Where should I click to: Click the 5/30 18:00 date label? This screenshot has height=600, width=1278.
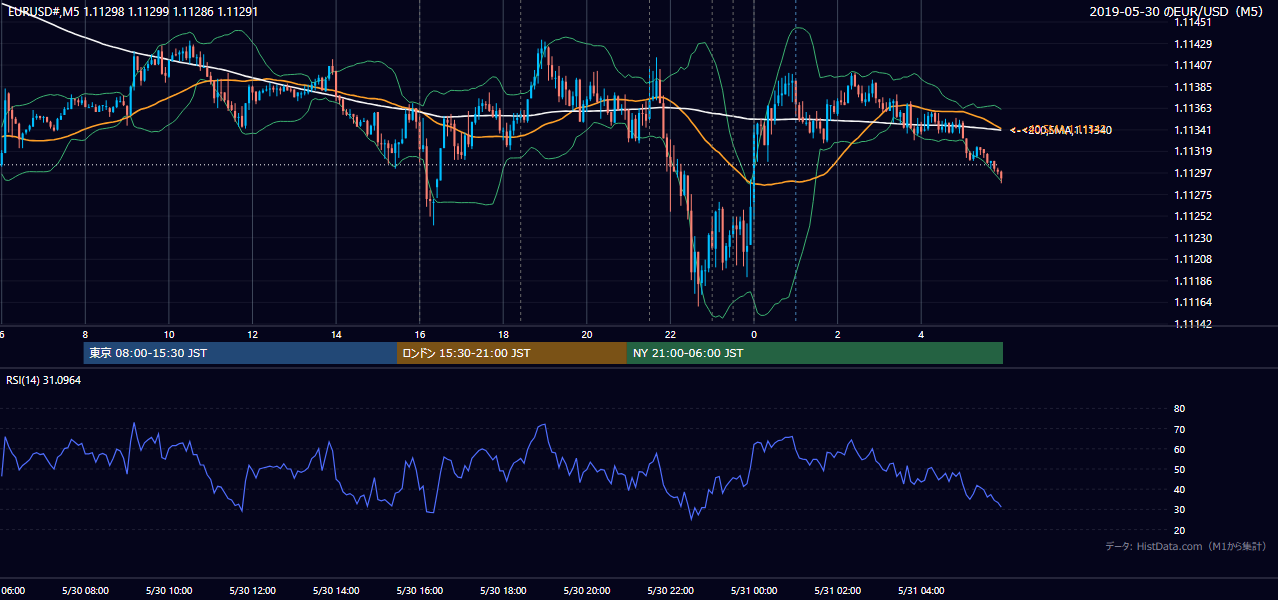point(504,591)
